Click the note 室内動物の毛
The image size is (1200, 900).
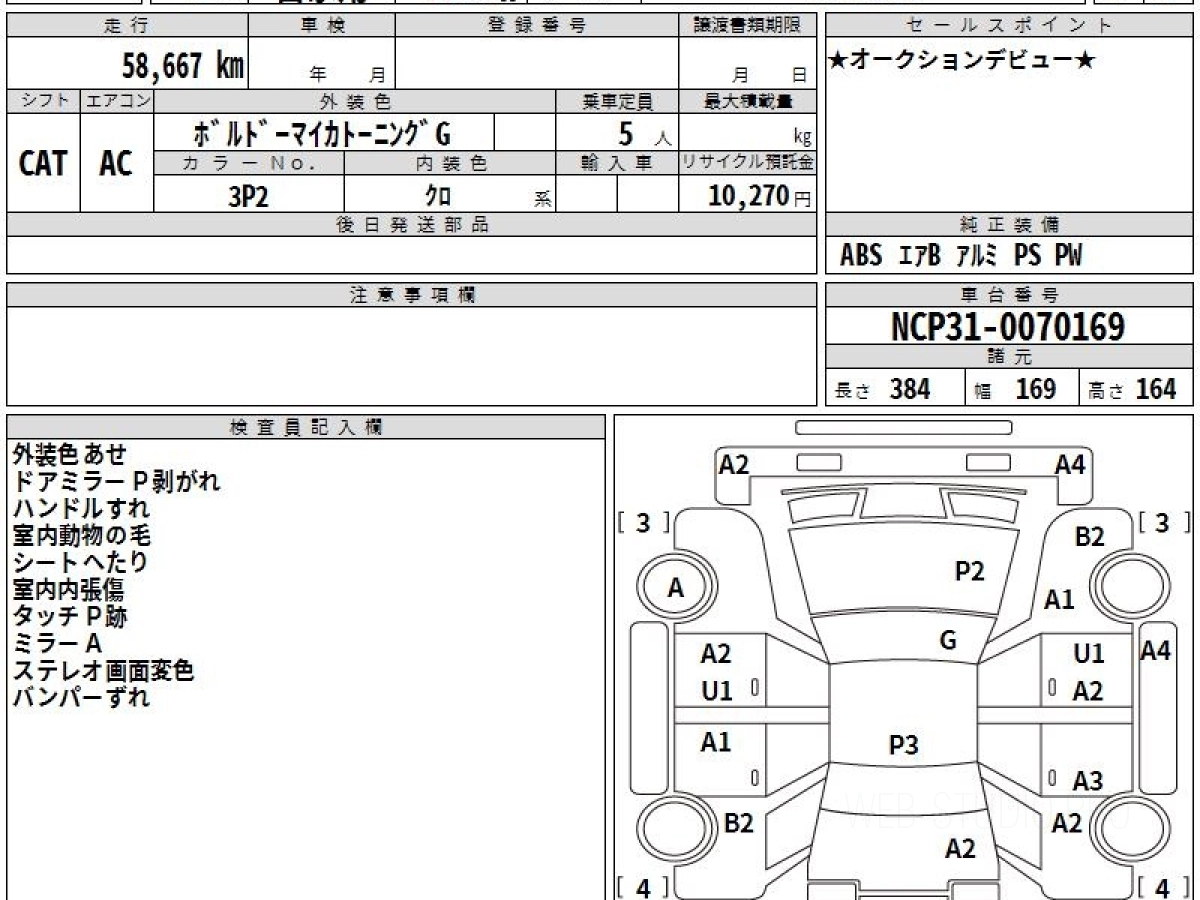[81, 536]
